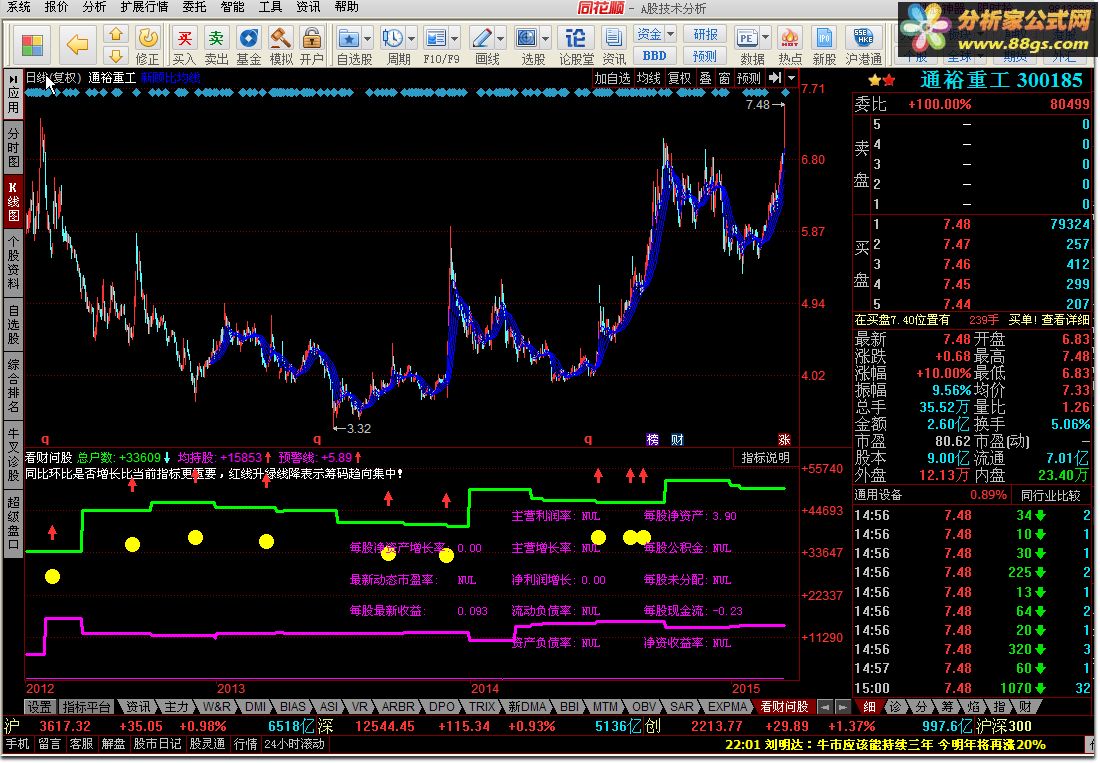Select the 筹 tab in right panel

click(947, 707)
